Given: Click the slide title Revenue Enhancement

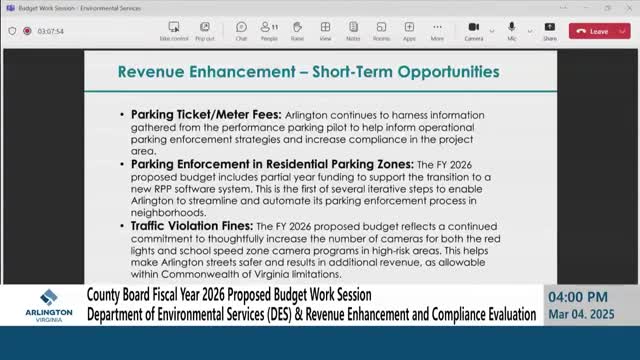Looking at the screenshot, I should point(308,72).
